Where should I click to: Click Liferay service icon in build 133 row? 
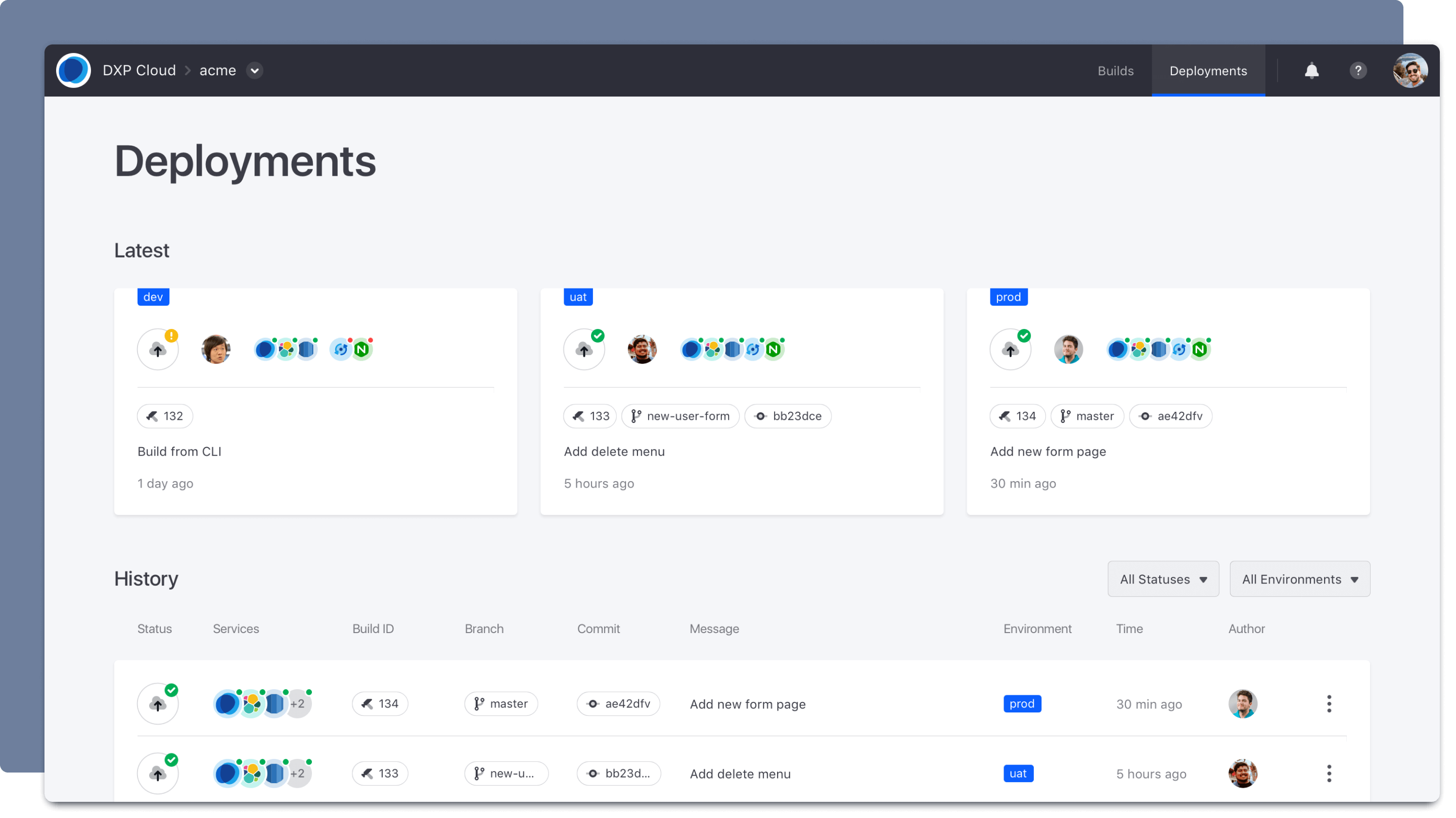coord(227,774)
